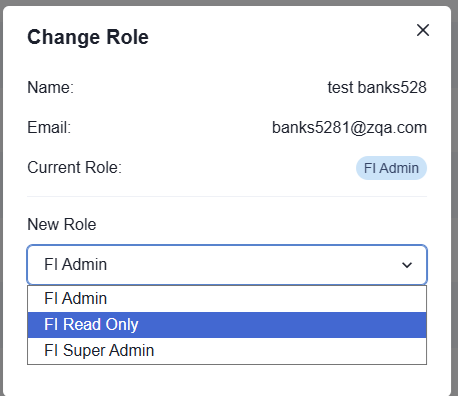458x396 pixels.
Task: Click the dimmed backdrop right of the dialog
Action: tap(455, 200)
